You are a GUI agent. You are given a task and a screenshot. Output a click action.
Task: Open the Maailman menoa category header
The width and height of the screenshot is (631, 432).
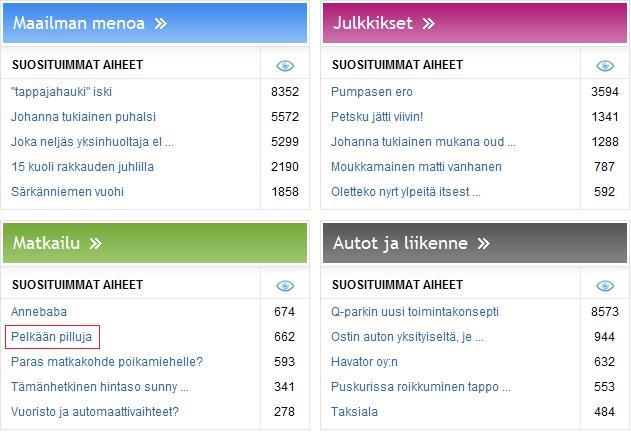click(x=155, y=23)
